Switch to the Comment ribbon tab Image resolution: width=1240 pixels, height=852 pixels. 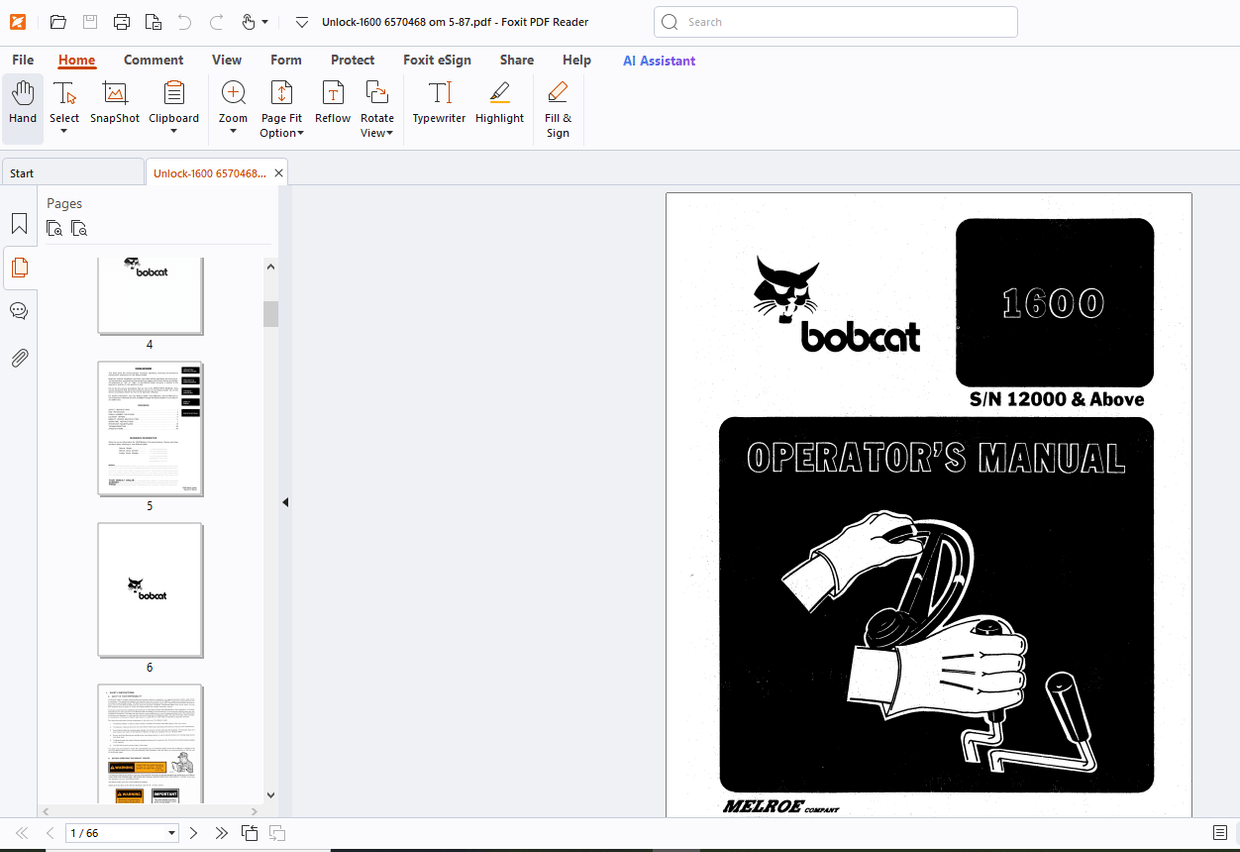point(153,60)
